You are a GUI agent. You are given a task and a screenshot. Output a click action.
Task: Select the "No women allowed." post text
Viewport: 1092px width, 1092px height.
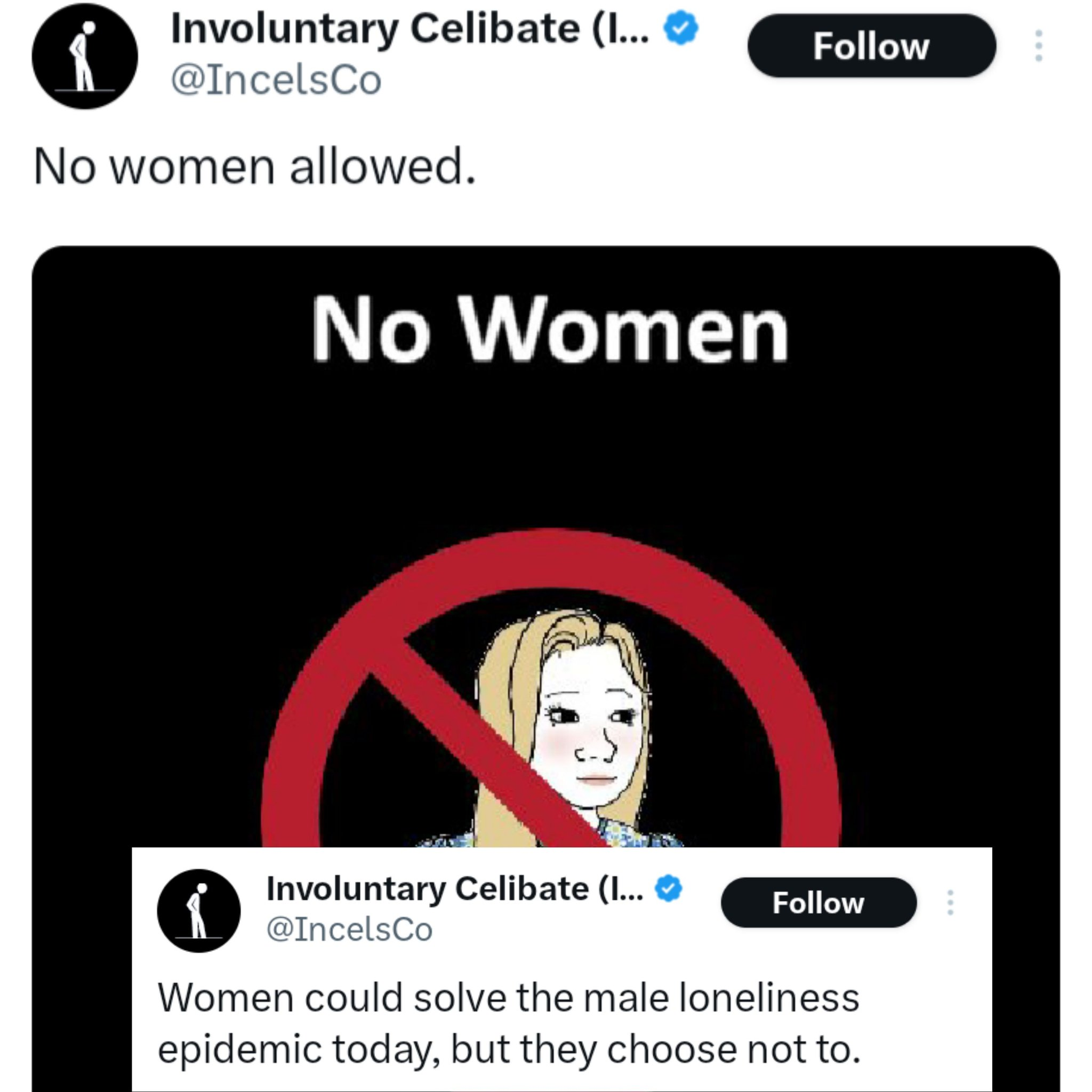255,167
